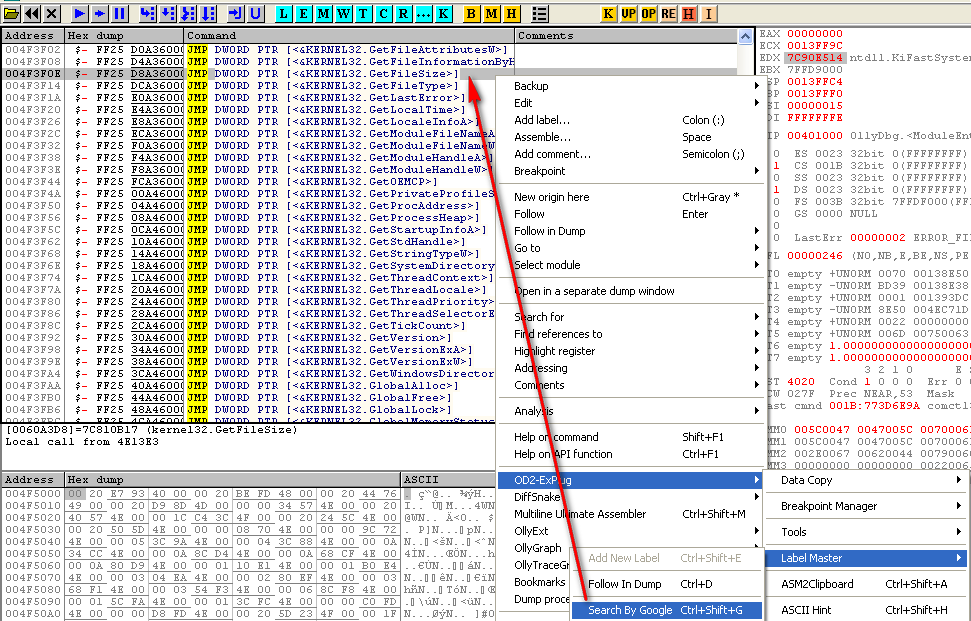Open the Analysis submenu

(x=630, y=411)
